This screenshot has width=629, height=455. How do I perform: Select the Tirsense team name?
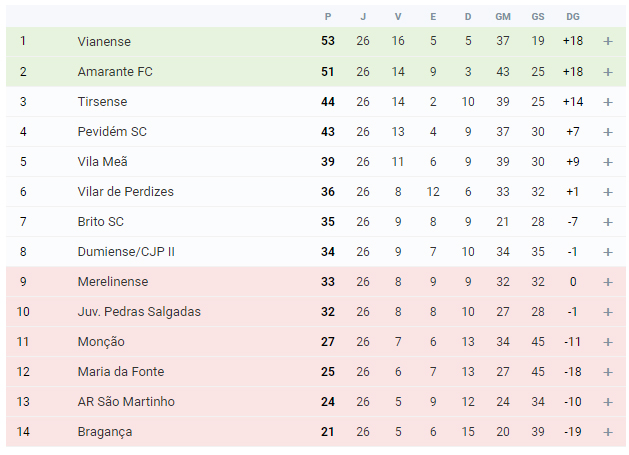pyautogui.click(x=102, y=102)
